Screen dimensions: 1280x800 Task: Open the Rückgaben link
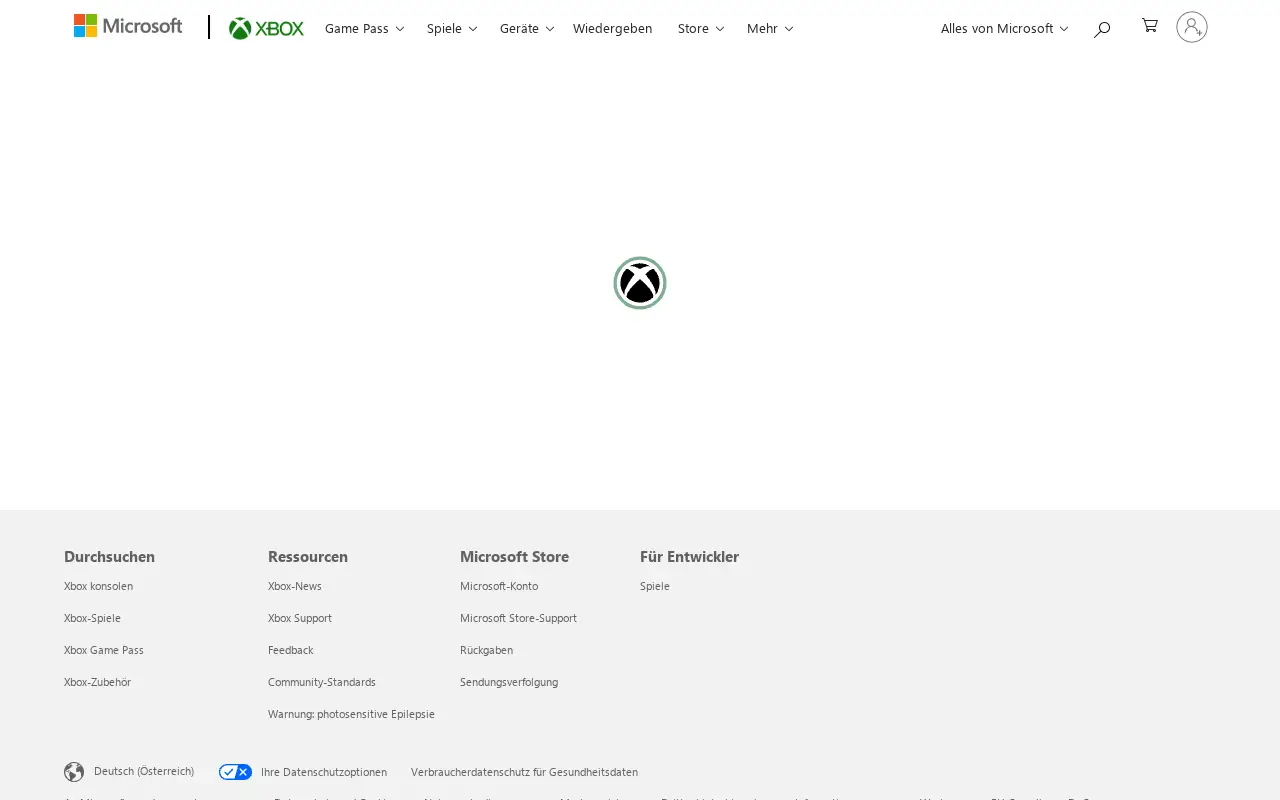[x=486, y=650]
